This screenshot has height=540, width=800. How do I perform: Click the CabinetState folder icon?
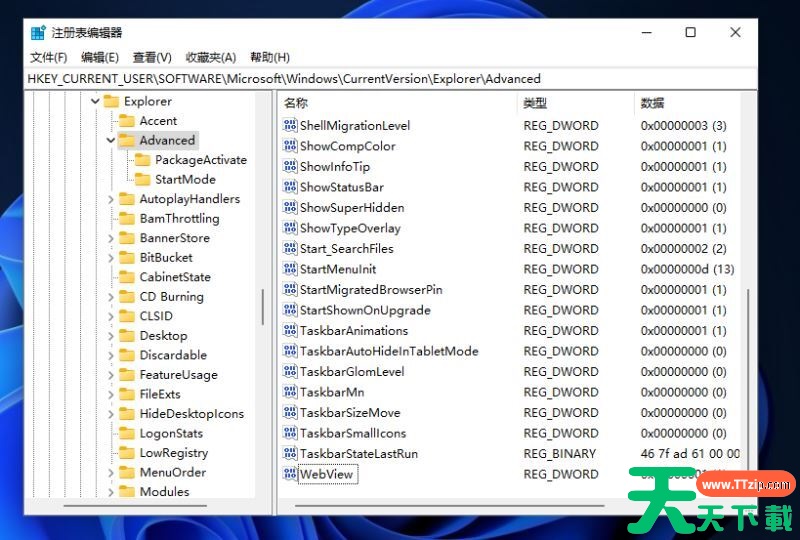[x=127, y=277]
